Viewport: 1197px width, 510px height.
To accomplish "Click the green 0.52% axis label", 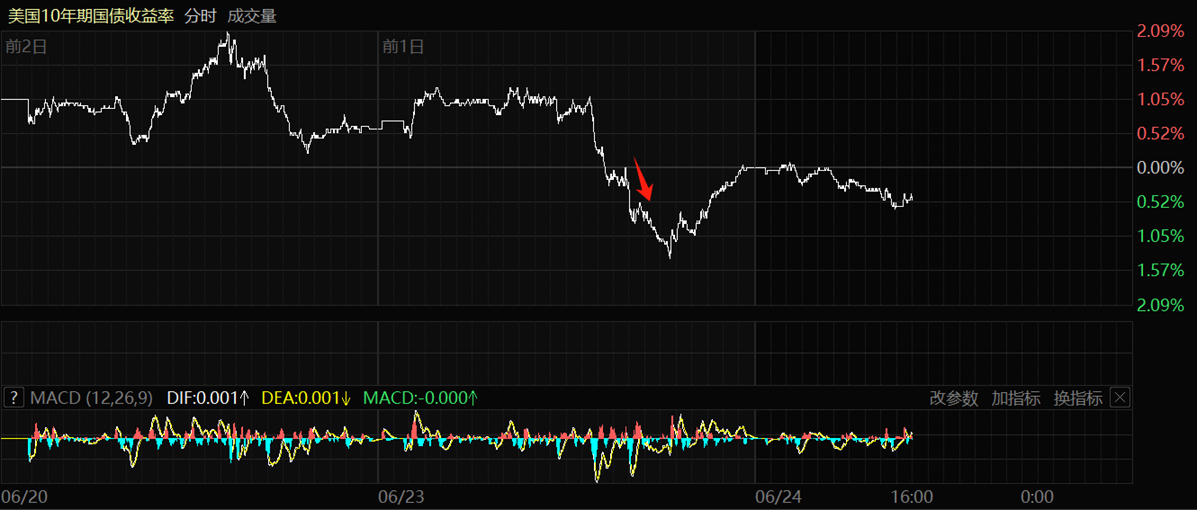I will (1160, 202).
